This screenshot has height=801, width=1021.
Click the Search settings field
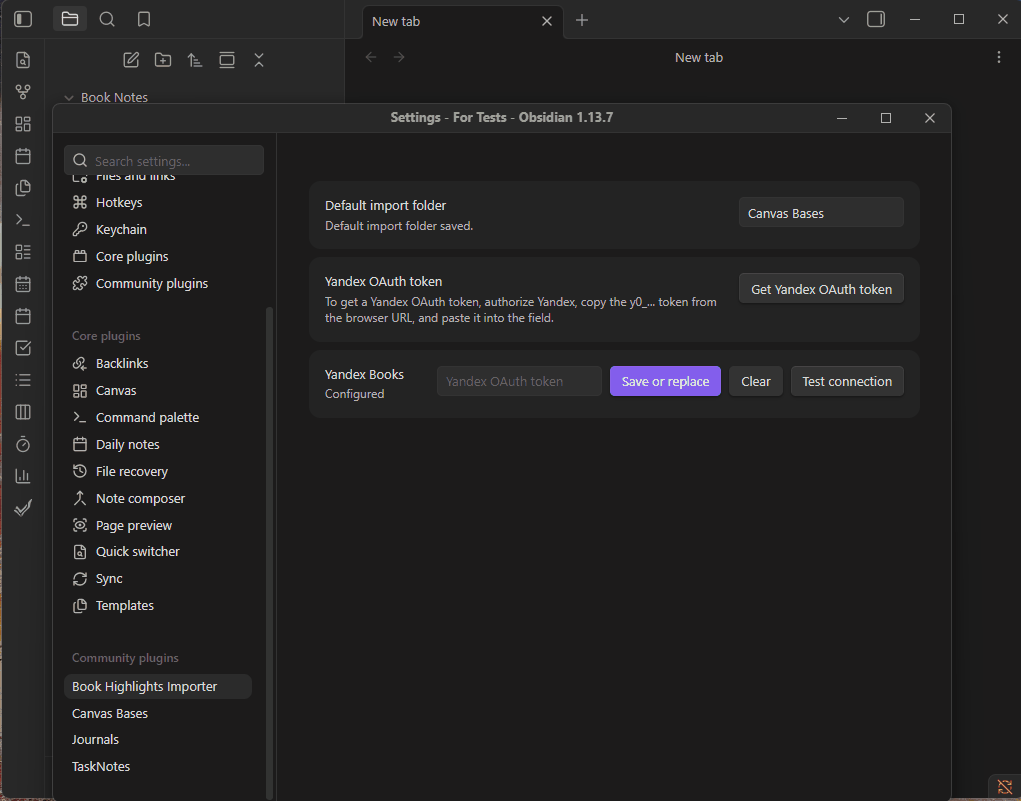click(164, 160)
